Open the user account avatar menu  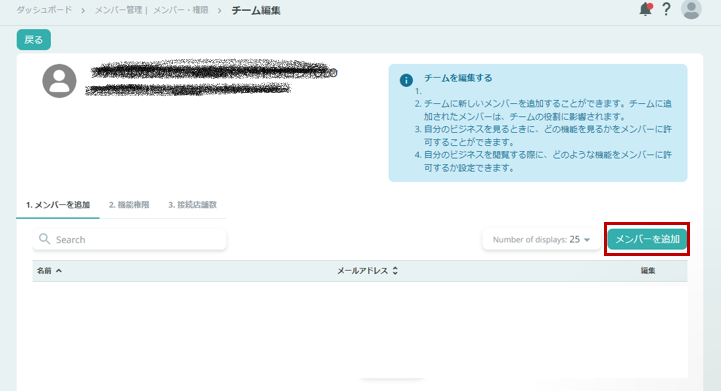(691, 9)
